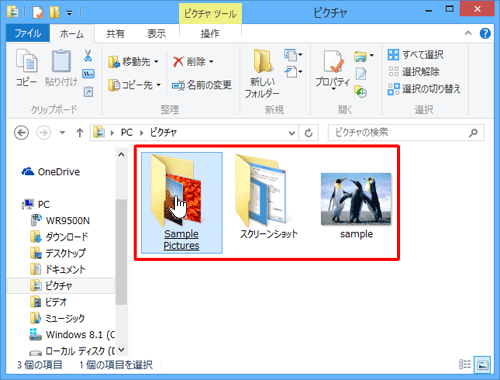Switch to Large icons view in status bar
This screenshot has width=500, height=380.
pyautogui.click(x=483, y=364)
